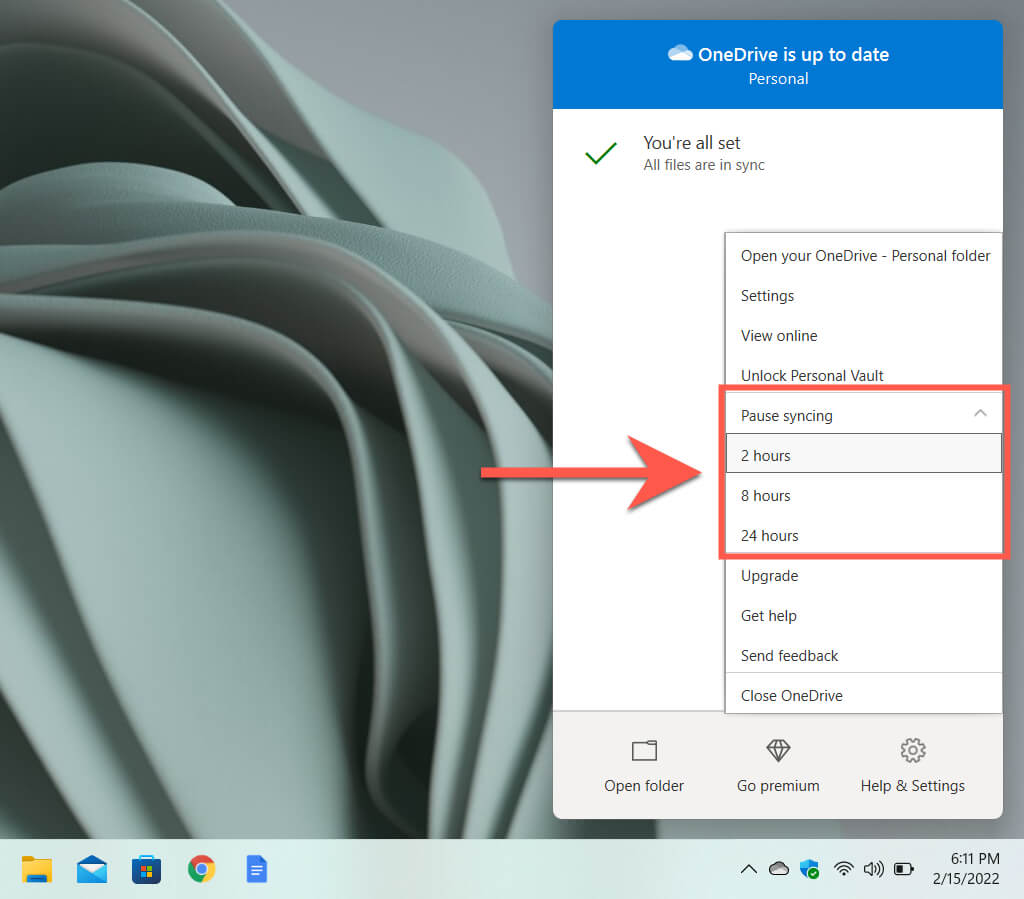Select Get help menu entry
Screen dimensions: 1024x899
coord(863,616)
